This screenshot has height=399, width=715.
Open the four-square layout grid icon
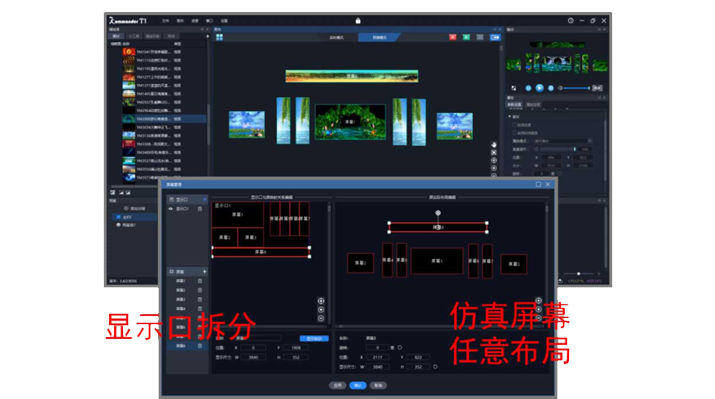click(219, 37)
